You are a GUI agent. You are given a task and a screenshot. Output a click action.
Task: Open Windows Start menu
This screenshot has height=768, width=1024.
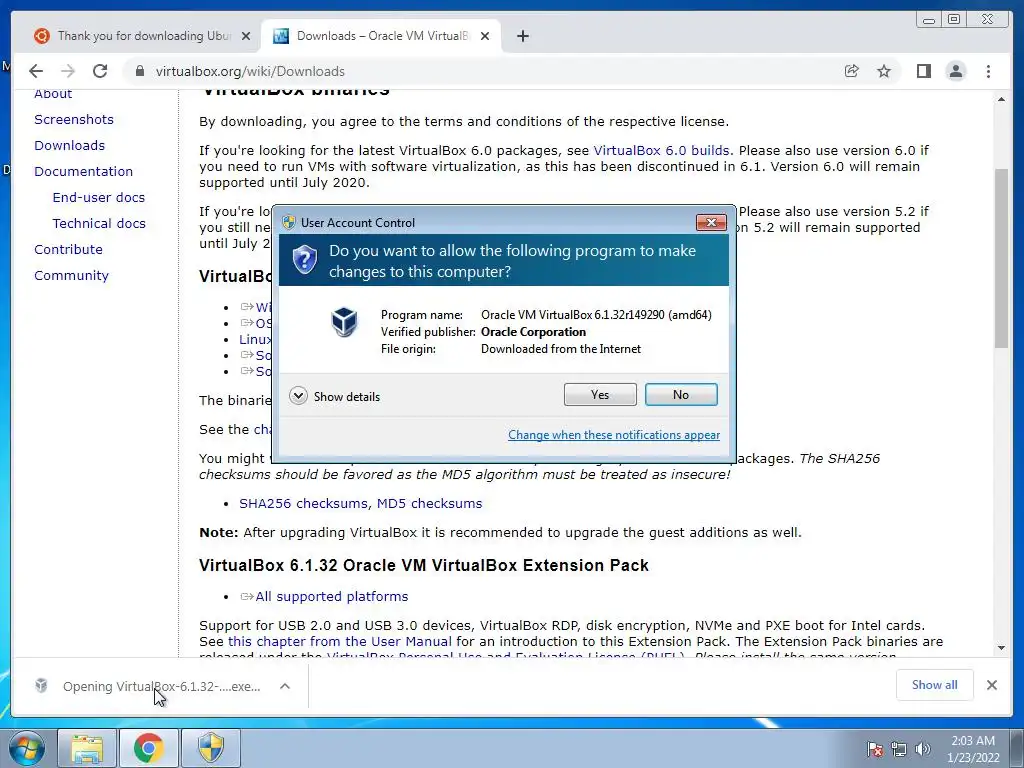click(x=27, y=748)
